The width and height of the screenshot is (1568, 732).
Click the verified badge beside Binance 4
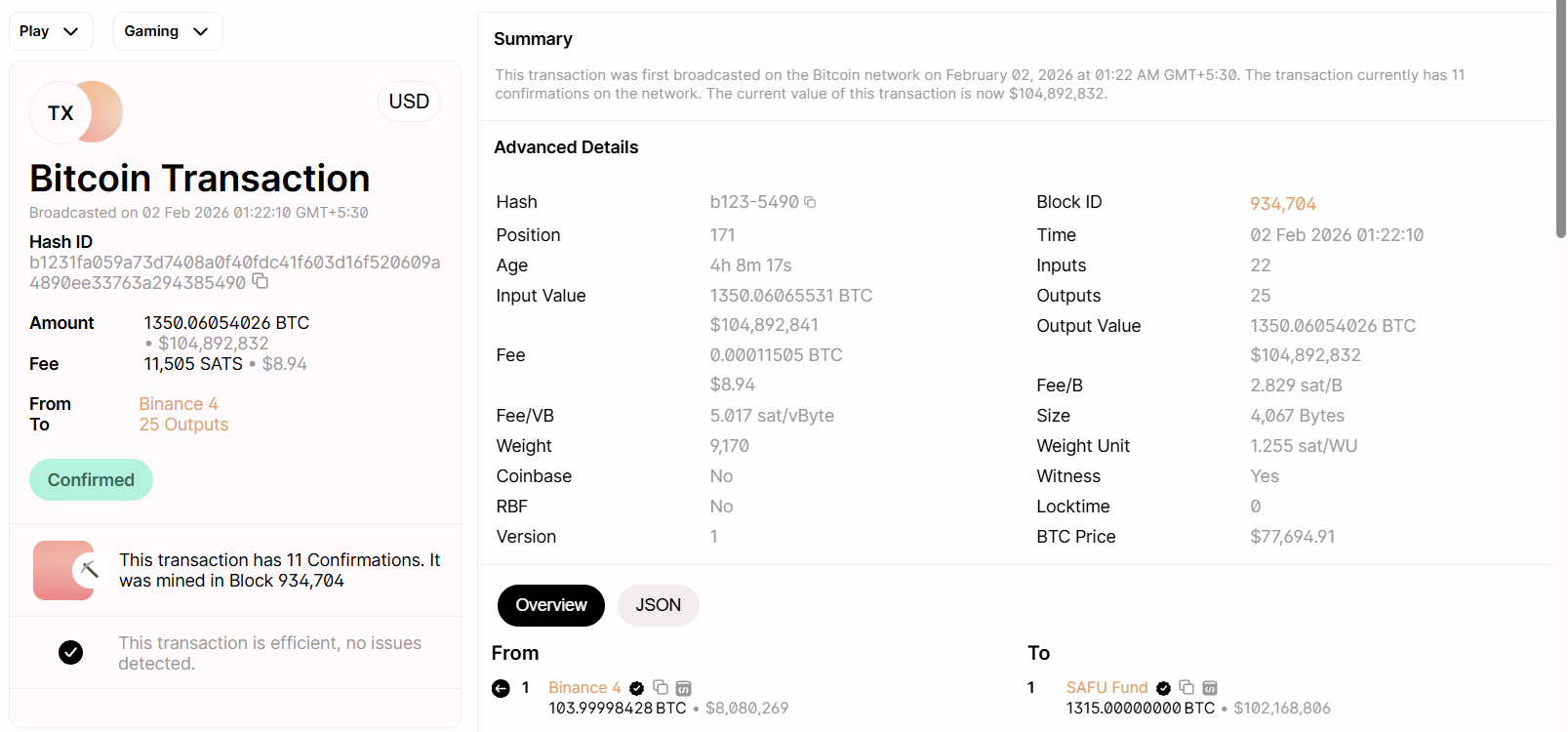pos(636,687)
